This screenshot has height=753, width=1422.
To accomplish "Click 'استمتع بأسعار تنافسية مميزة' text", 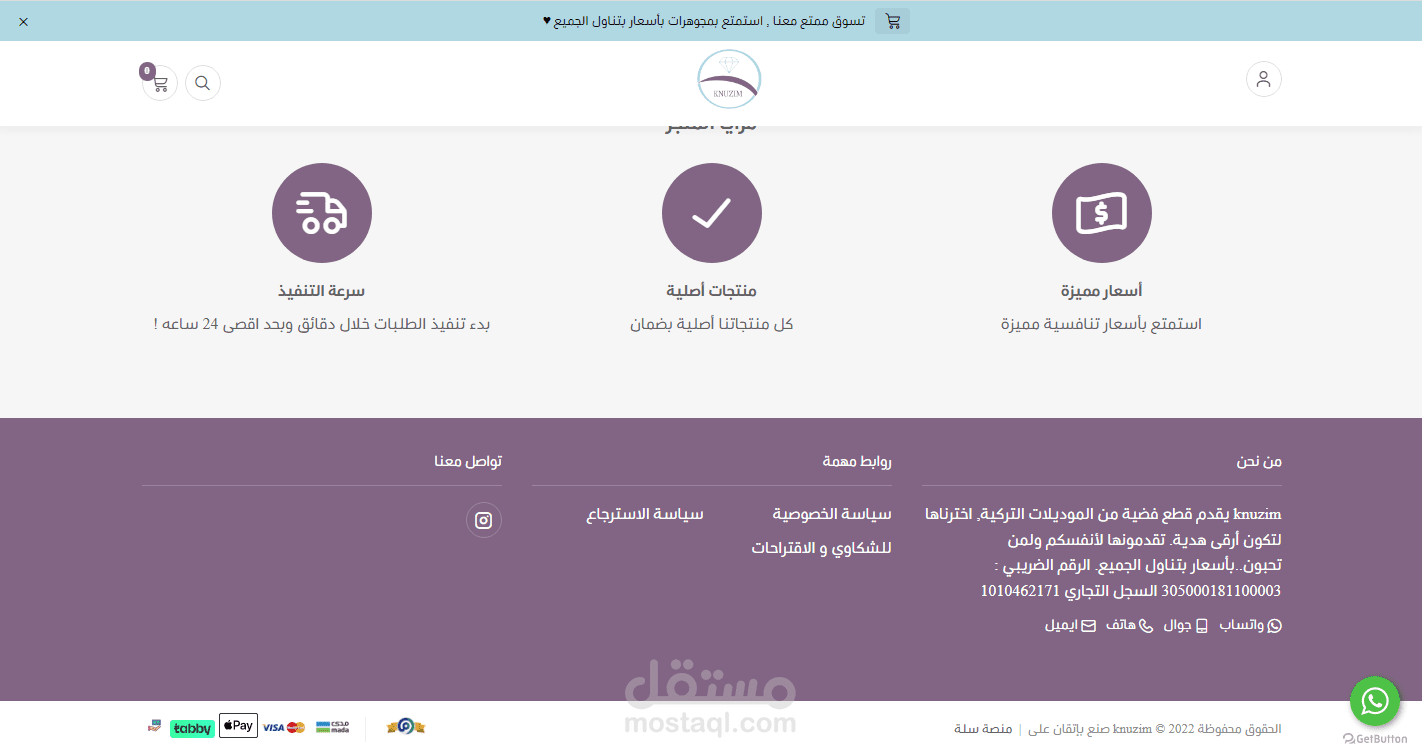I will [1101, 324].
